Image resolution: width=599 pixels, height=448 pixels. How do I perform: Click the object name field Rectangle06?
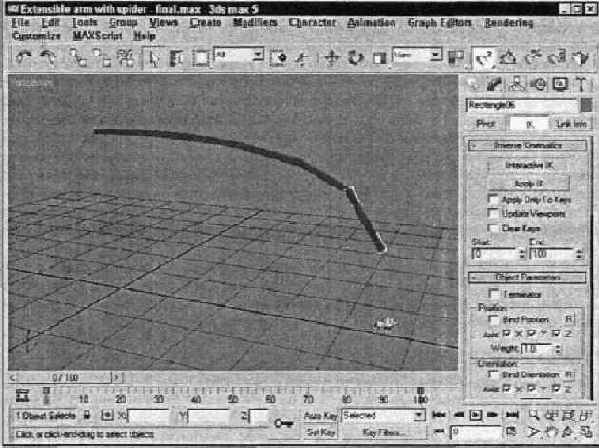(521, 105)
